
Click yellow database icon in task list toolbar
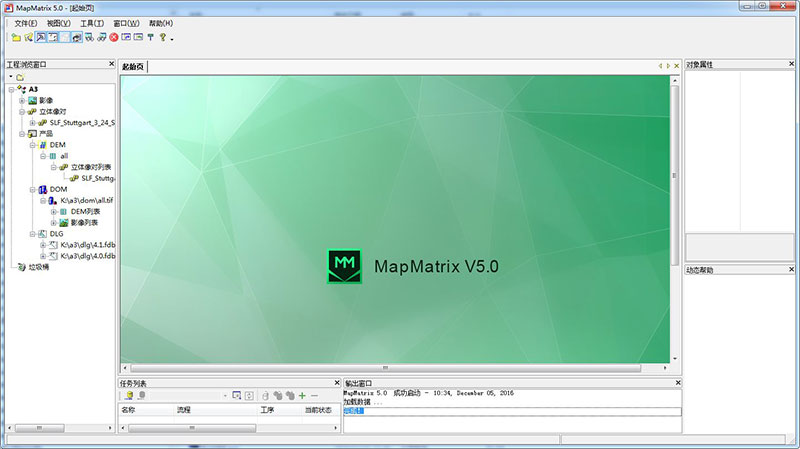coord(129,395)
